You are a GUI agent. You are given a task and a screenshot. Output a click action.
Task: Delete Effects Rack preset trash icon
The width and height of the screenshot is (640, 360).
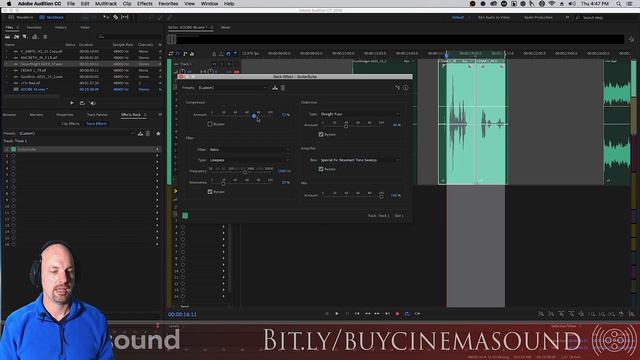coord(148,133)
